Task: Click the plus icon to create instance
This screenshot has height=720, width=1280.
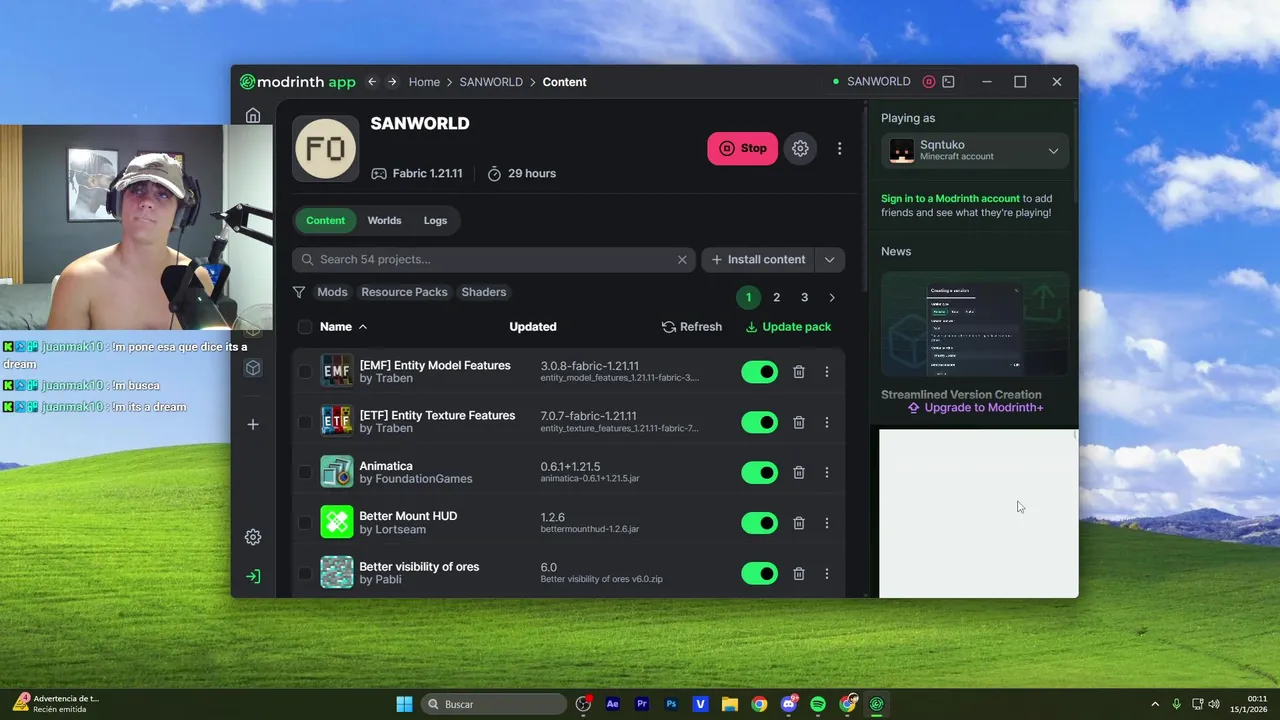Action: pyautogui.click(x=253, y=424)
